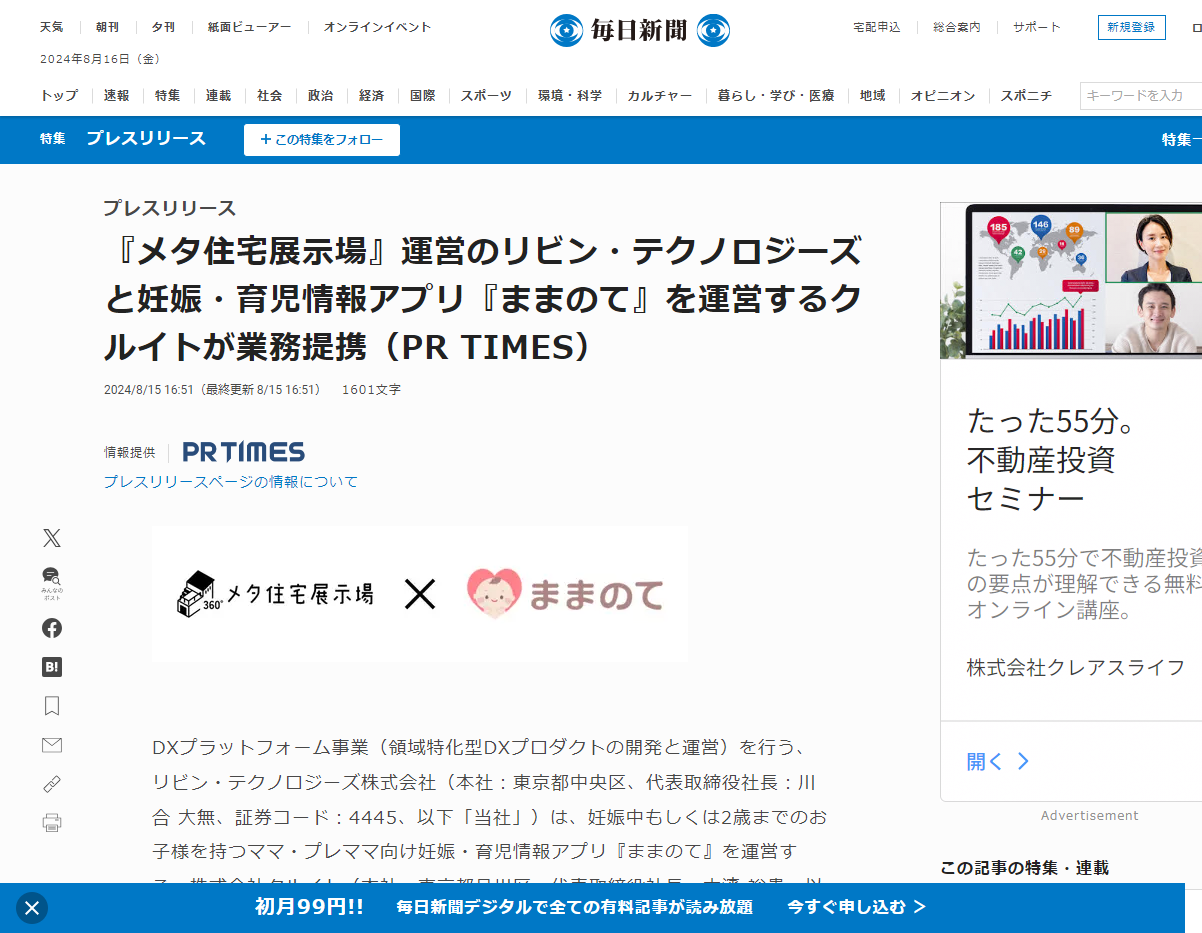Click 今すぐ申し込む in the bottom banner
1202x933 pixels.
pos(857,908)
